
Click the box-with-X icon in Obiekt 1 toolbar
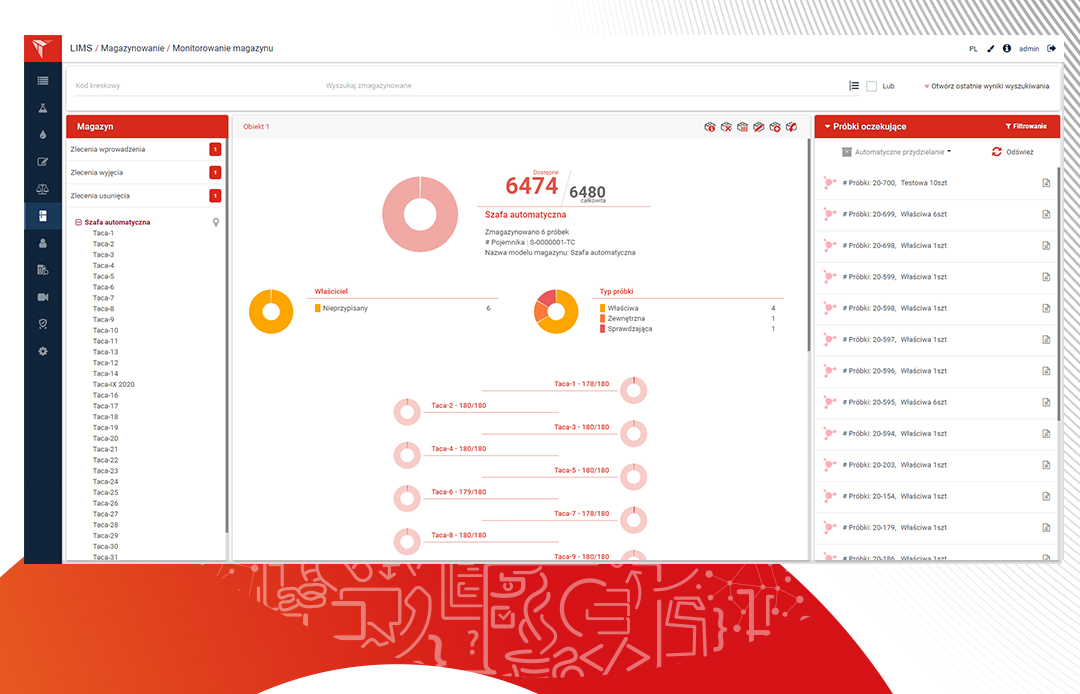pyautogui.click(x=727, y=127)
